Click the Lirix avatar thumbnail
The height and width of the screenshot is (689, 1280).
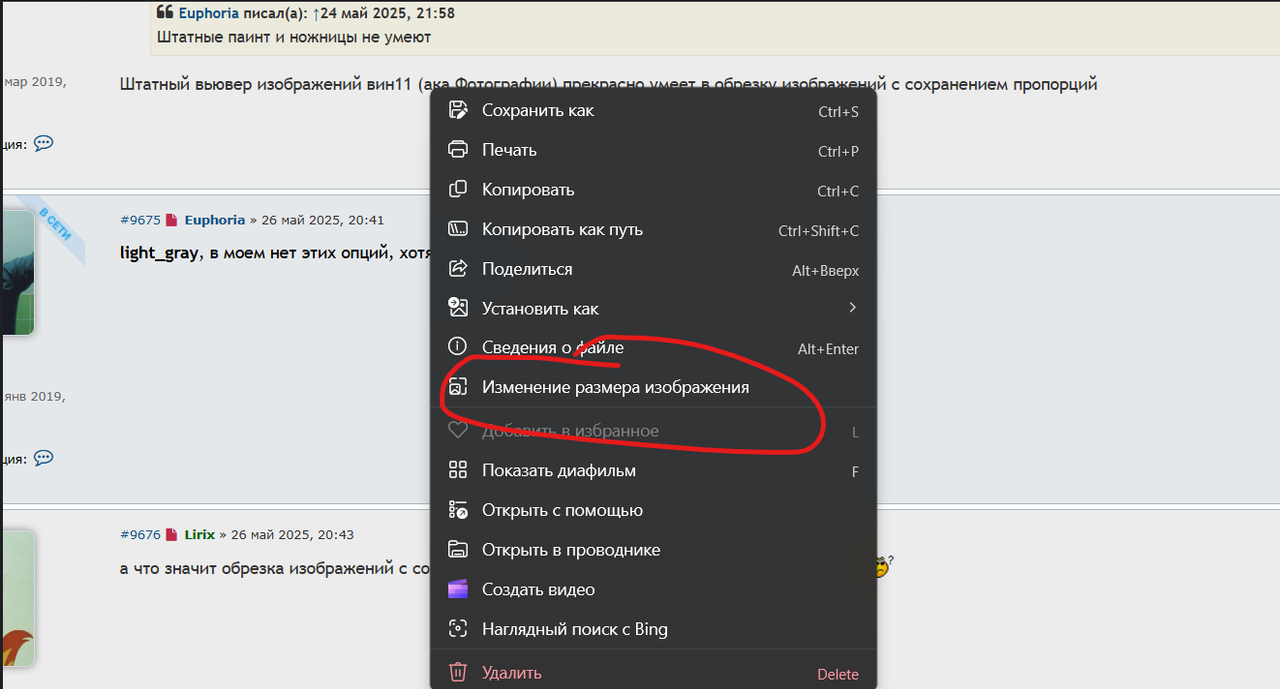[x=18, y=597]
